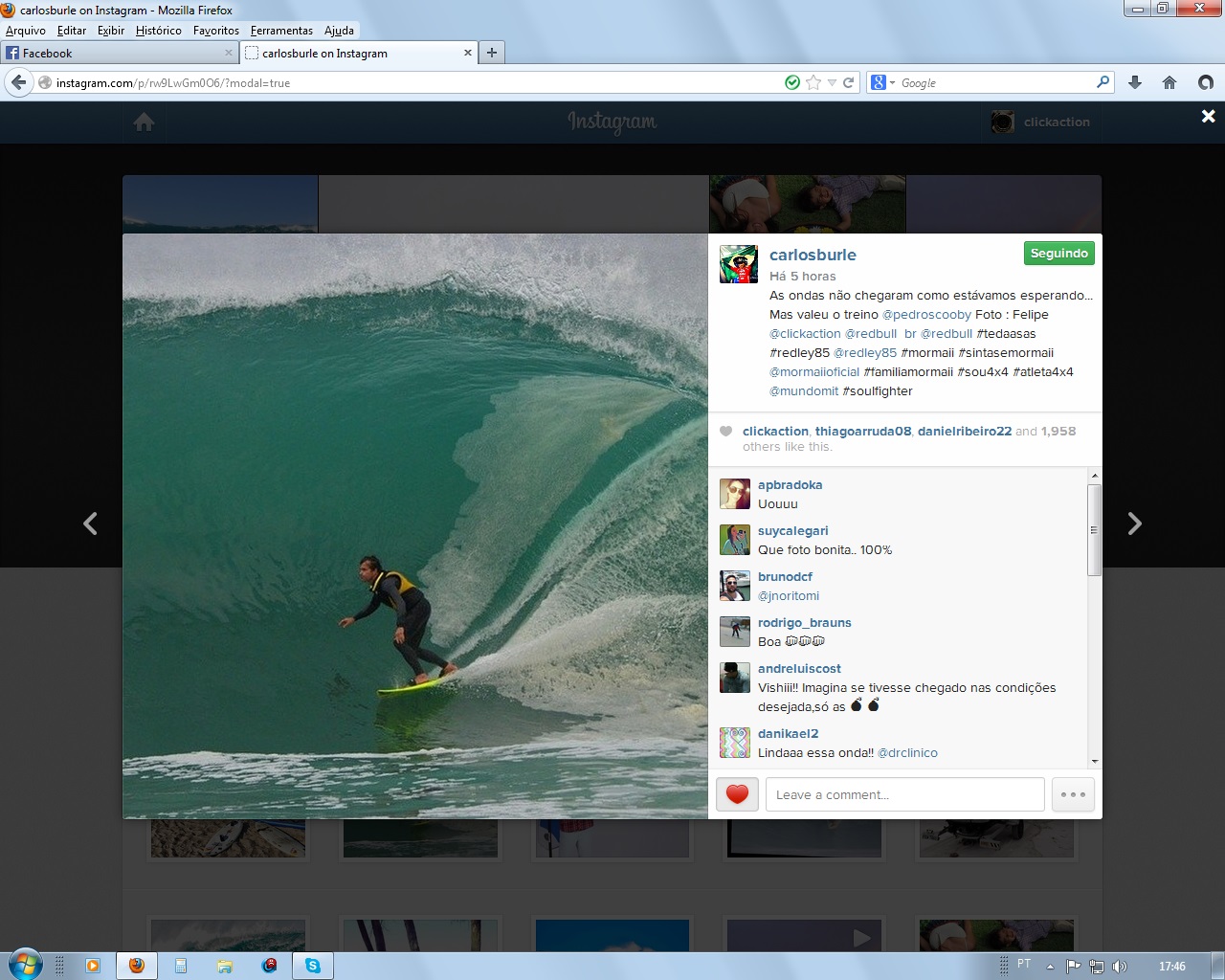Open danielribeiro22 in the likes list
The image size is (1225, 980).
pyautogui.click(x=965, y=432)
